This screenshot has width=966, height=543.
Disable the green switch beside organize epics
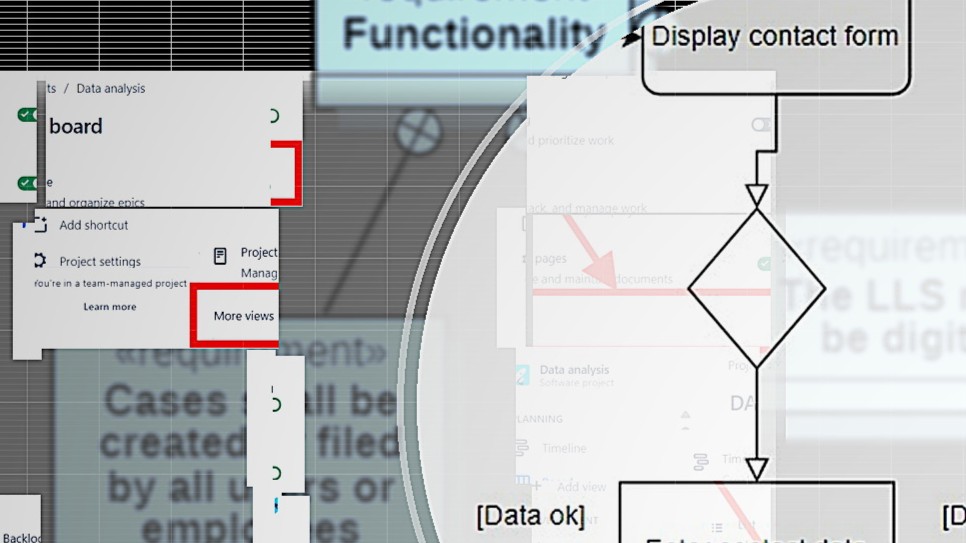click(x=28, y=183)
